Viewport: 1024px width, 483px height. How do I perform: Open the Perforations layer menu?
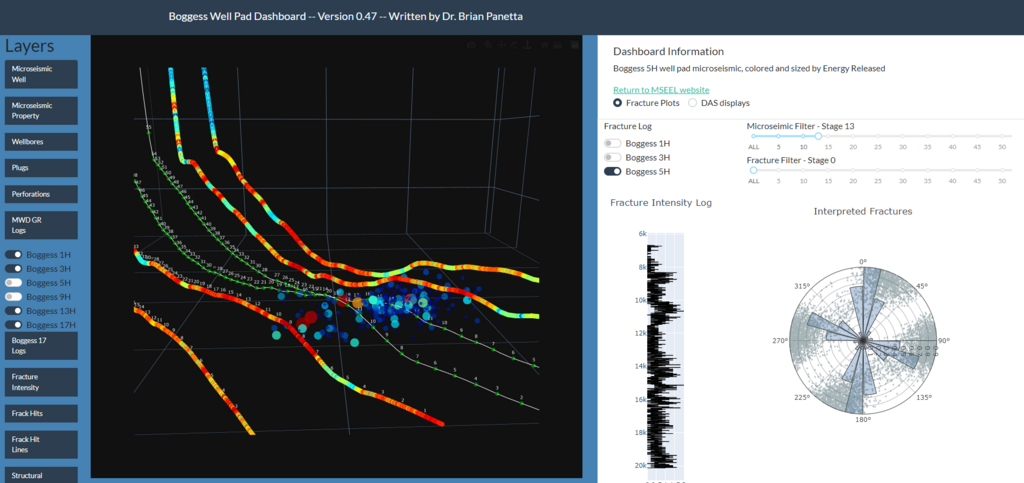[x=41, y=194]
